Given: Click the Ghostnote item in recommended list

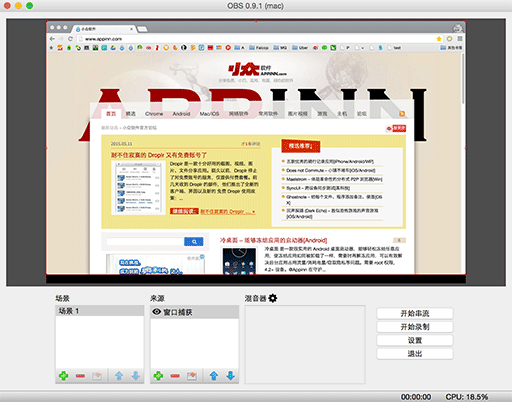Looking at the screenshot, I should 334,199.
